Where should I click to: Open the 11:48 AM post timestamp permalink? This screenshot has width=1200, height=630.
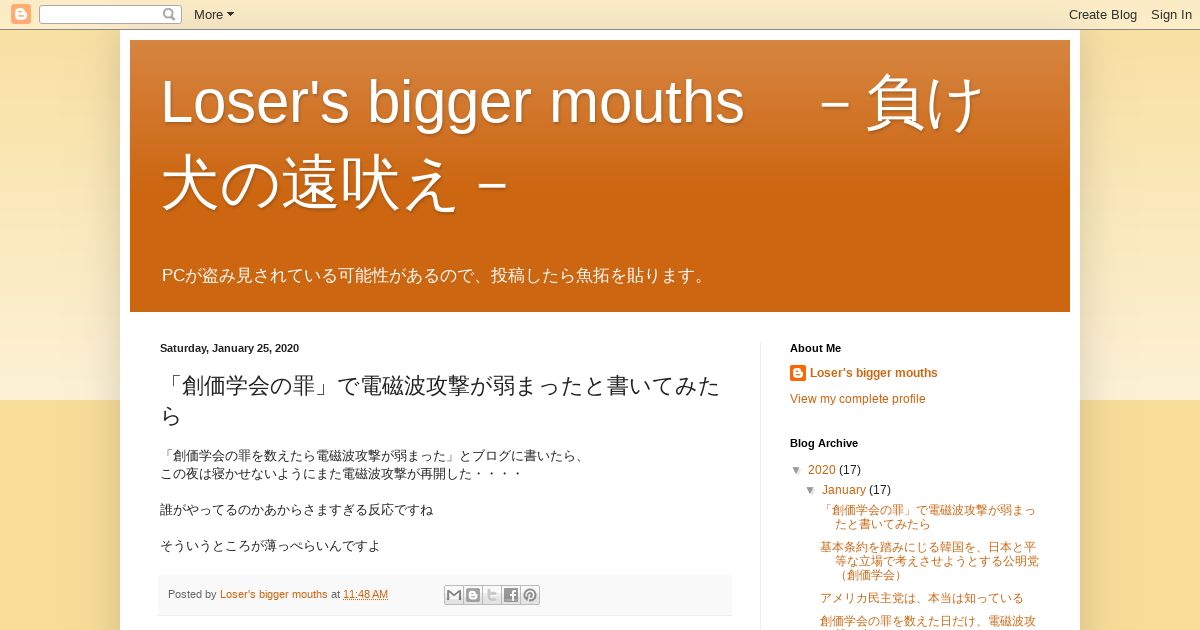pyautogui.click(x=365, y=594)
